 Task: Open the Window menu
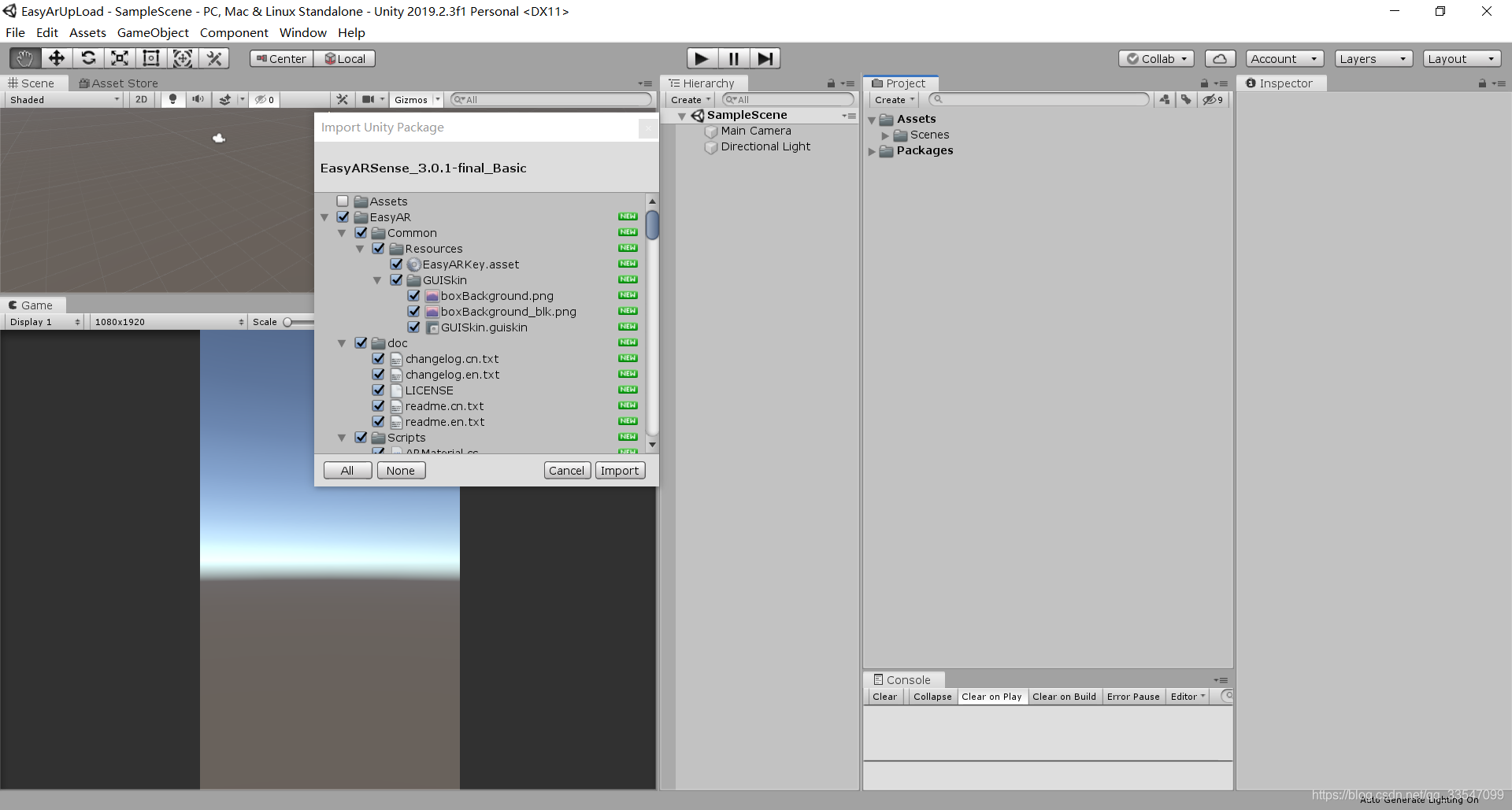coord(302,33)
